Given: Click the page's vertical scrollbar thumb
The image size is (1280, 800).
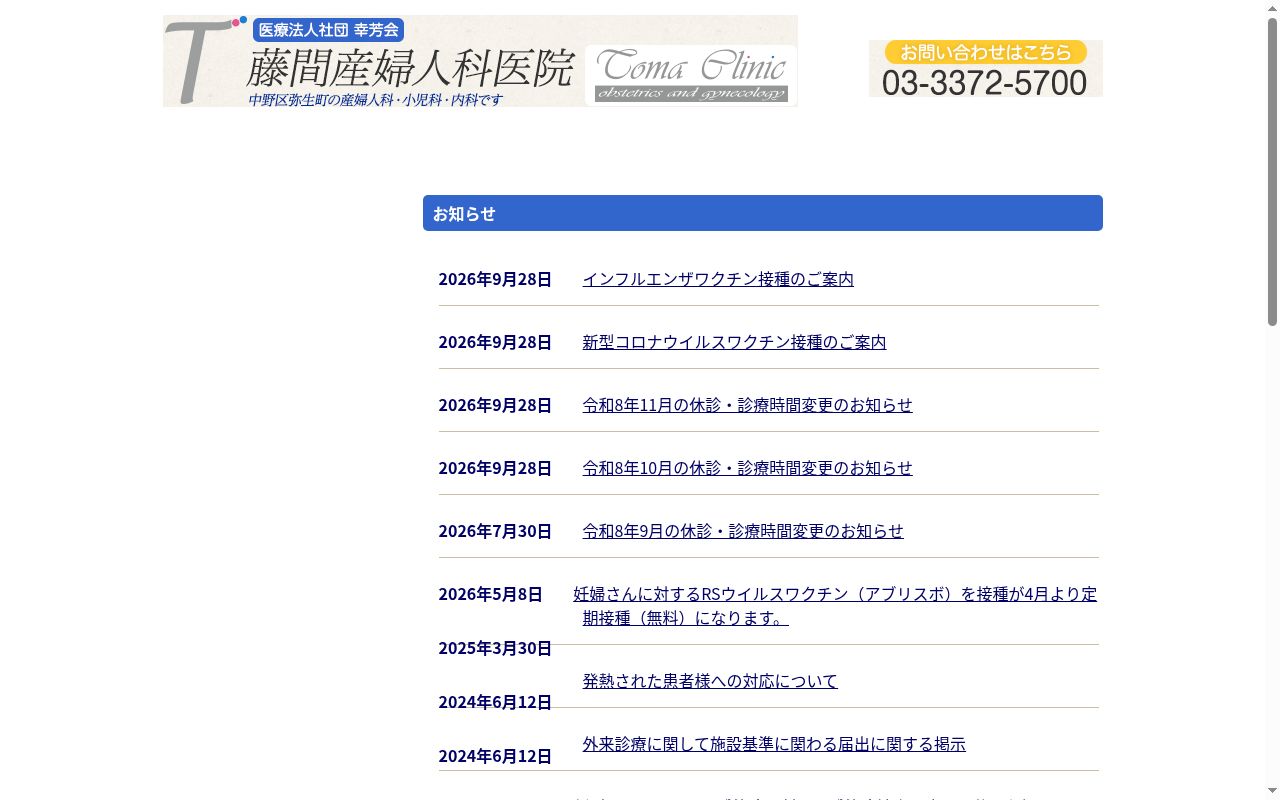Looking at the screenshot, I should [x=1272, y=171].
